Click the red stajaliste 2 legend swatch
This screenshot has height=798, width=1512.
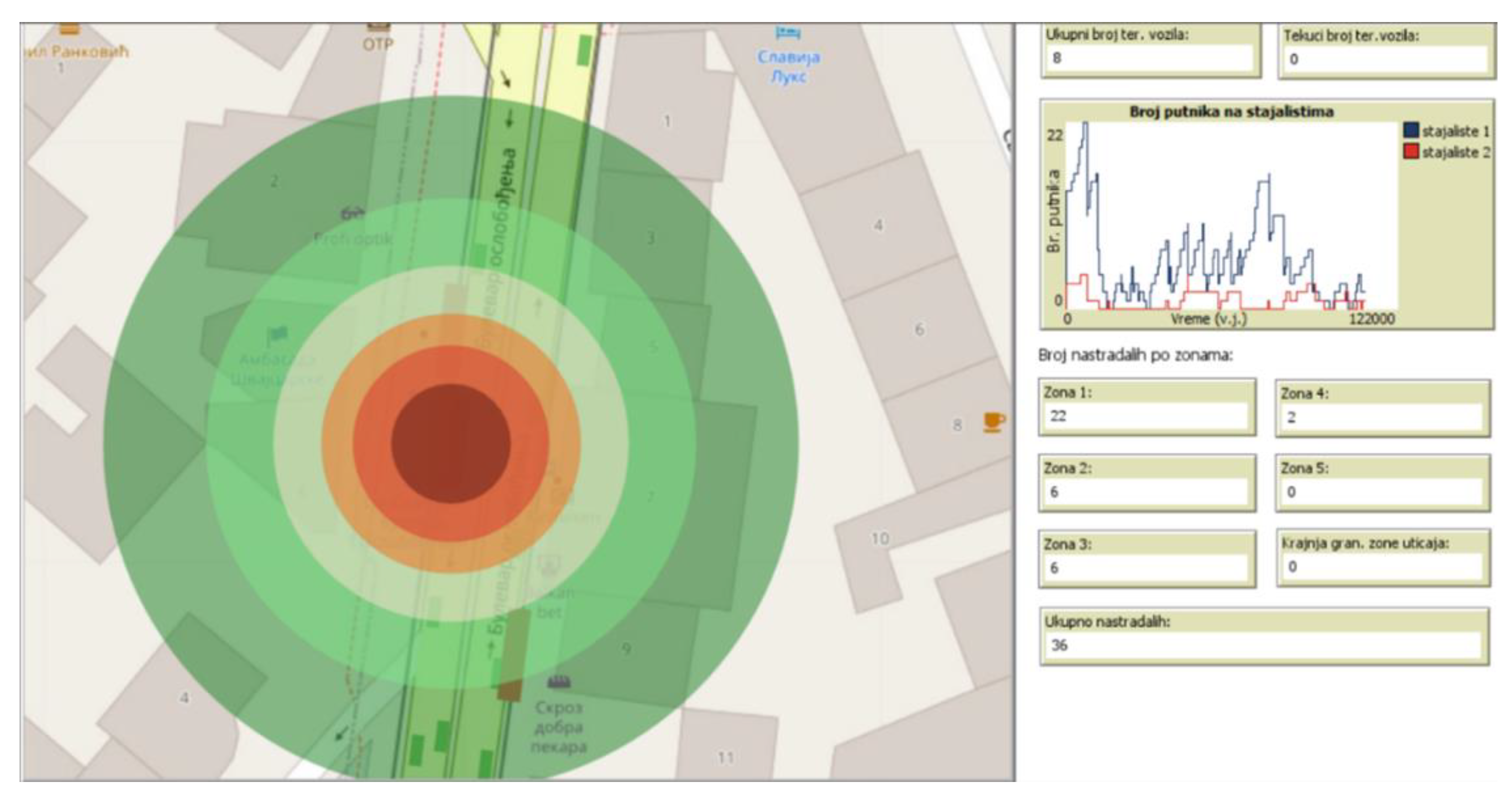click(x=1411, y=152)
